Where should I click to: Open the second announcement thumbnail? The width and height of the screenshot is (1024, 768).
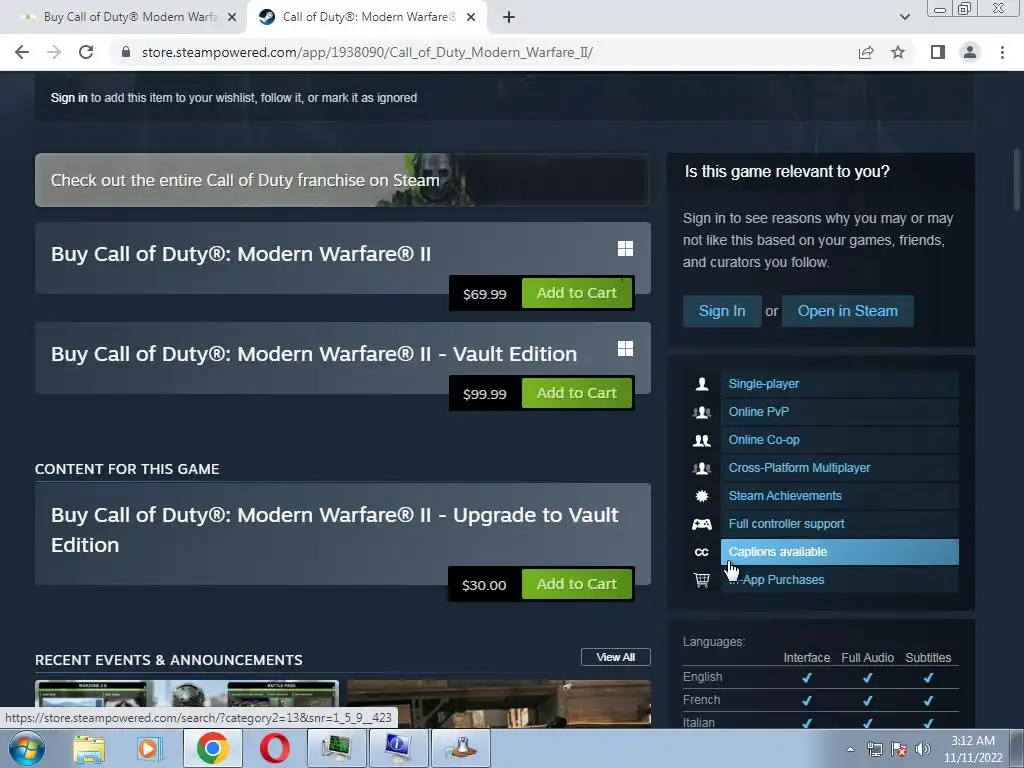click(499, 703)
